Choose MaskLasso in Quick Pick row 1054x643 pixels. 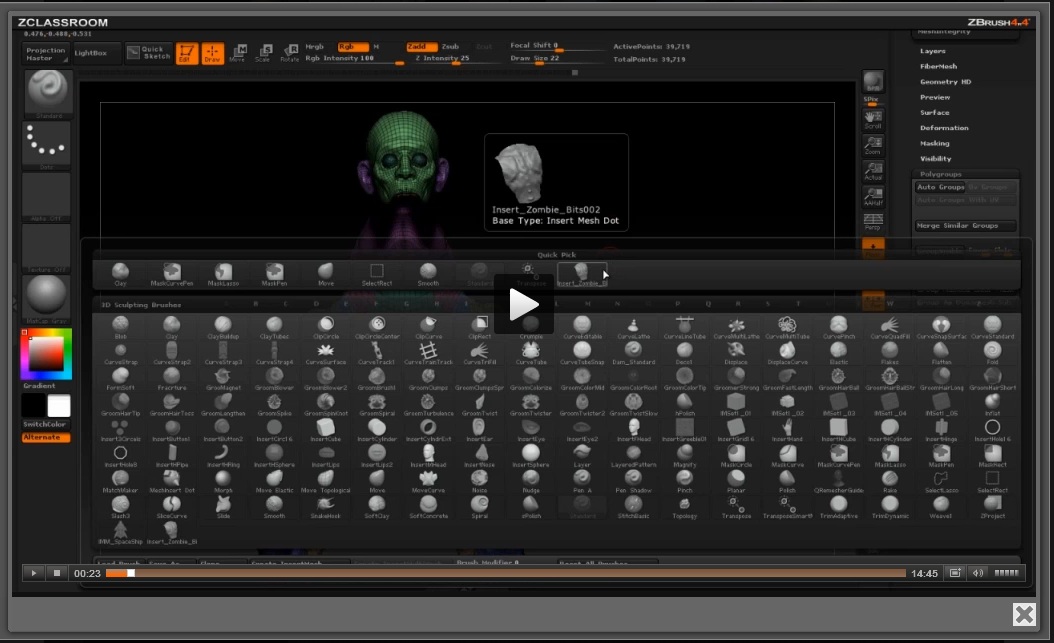pyautogui.click(x=222, y=274)
